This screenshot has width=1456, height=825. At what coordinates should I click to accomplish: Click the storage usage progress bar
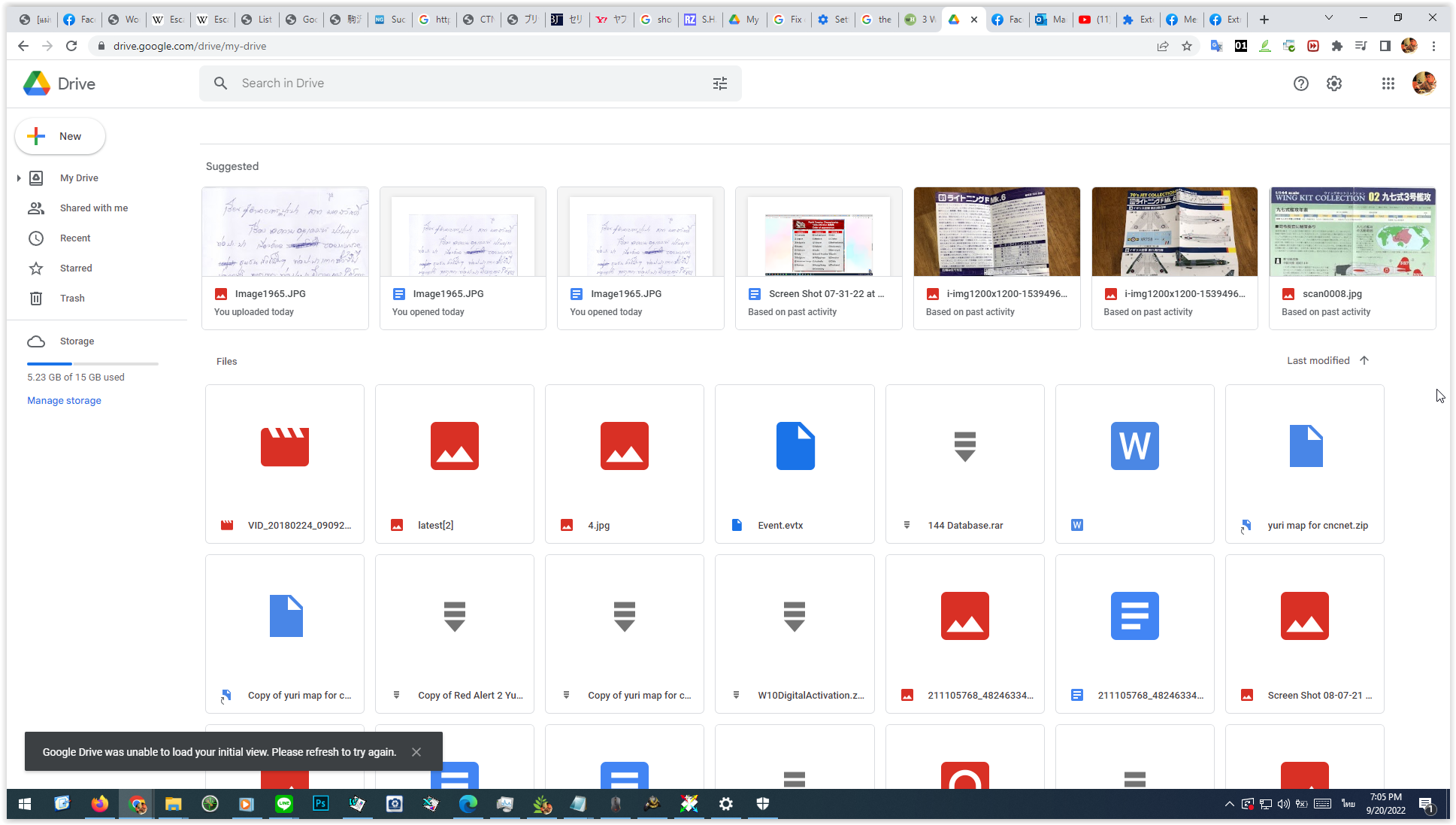tap(92, 363)
